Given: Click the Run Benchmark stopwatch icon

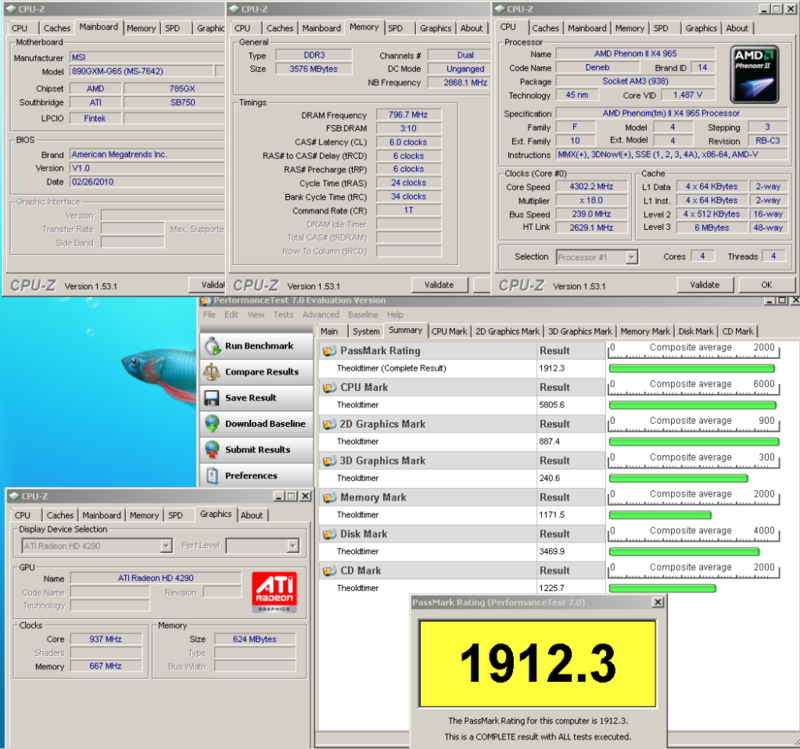Looking at the screenshot, I should tap(212, 346).
